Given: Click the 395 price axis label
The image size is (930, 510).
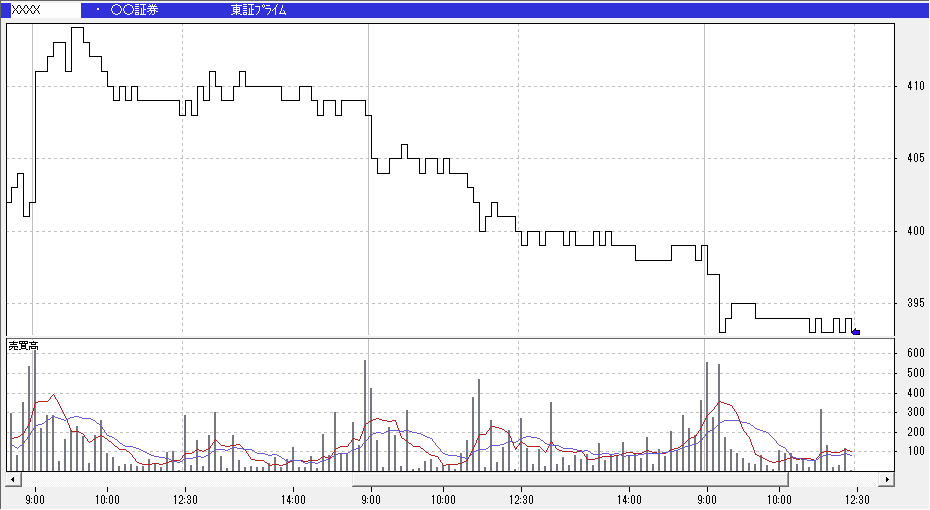Looking at the screenshot, I should coord(916,303).
